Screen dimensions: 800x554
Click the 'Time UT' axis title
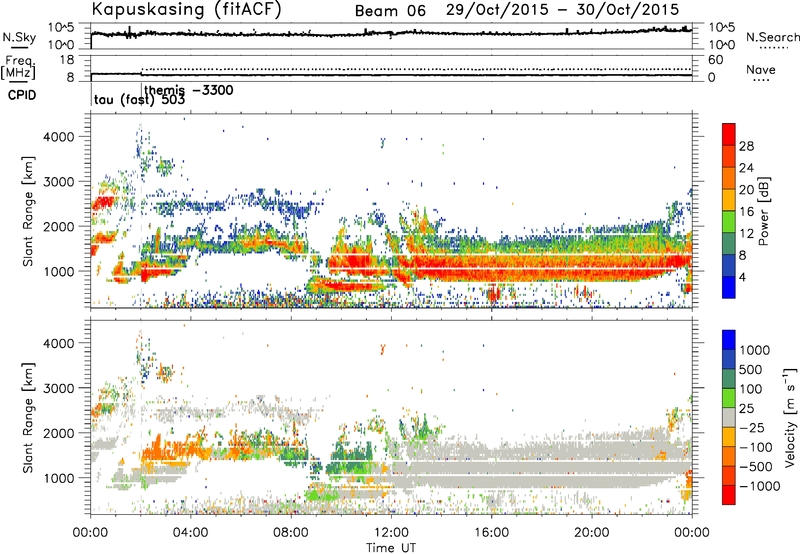point(391,548)
